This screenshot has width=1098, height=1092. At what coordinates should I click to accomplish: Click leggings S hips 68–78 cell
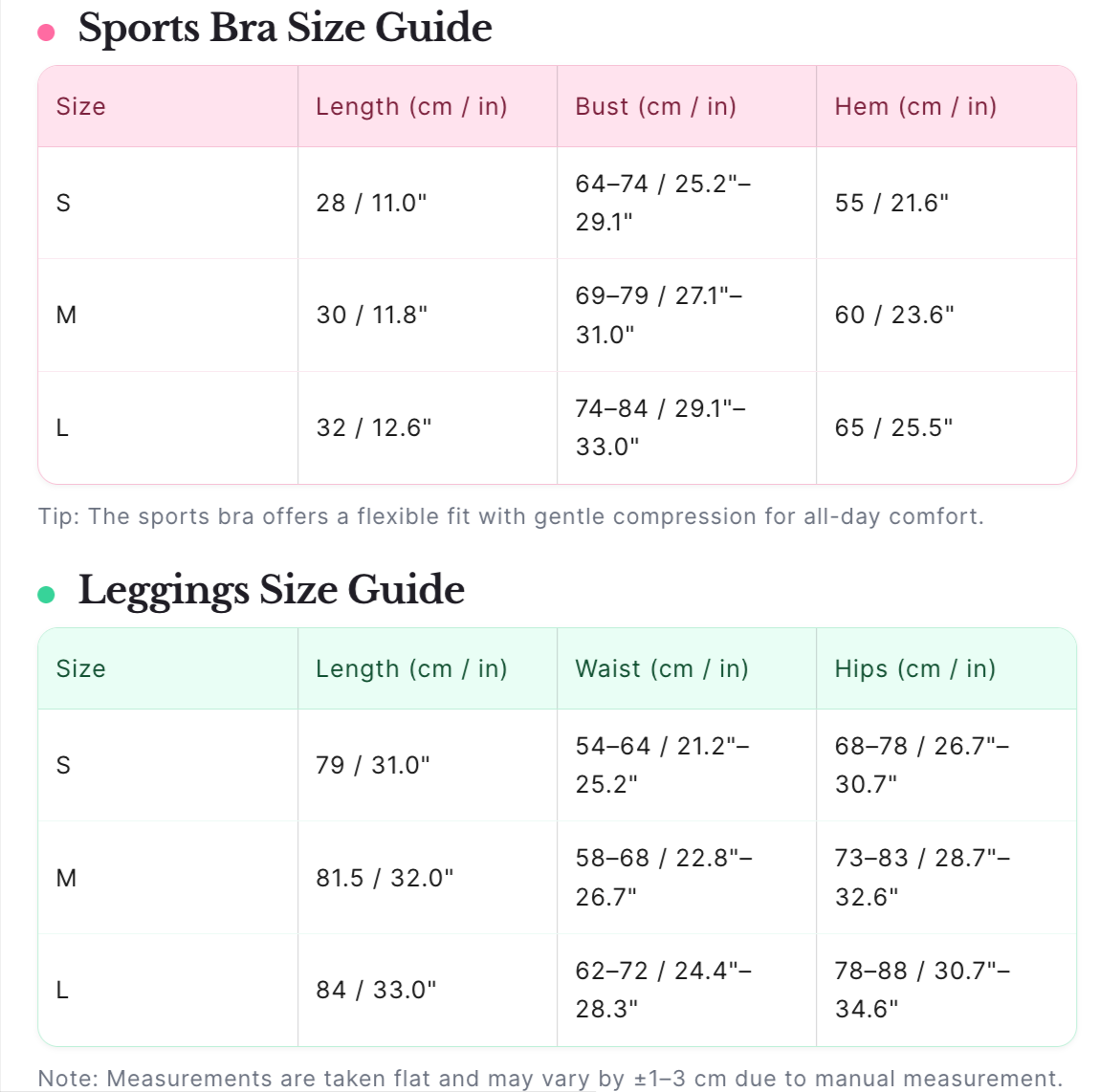pyautogui.click(x=921, y=765)
